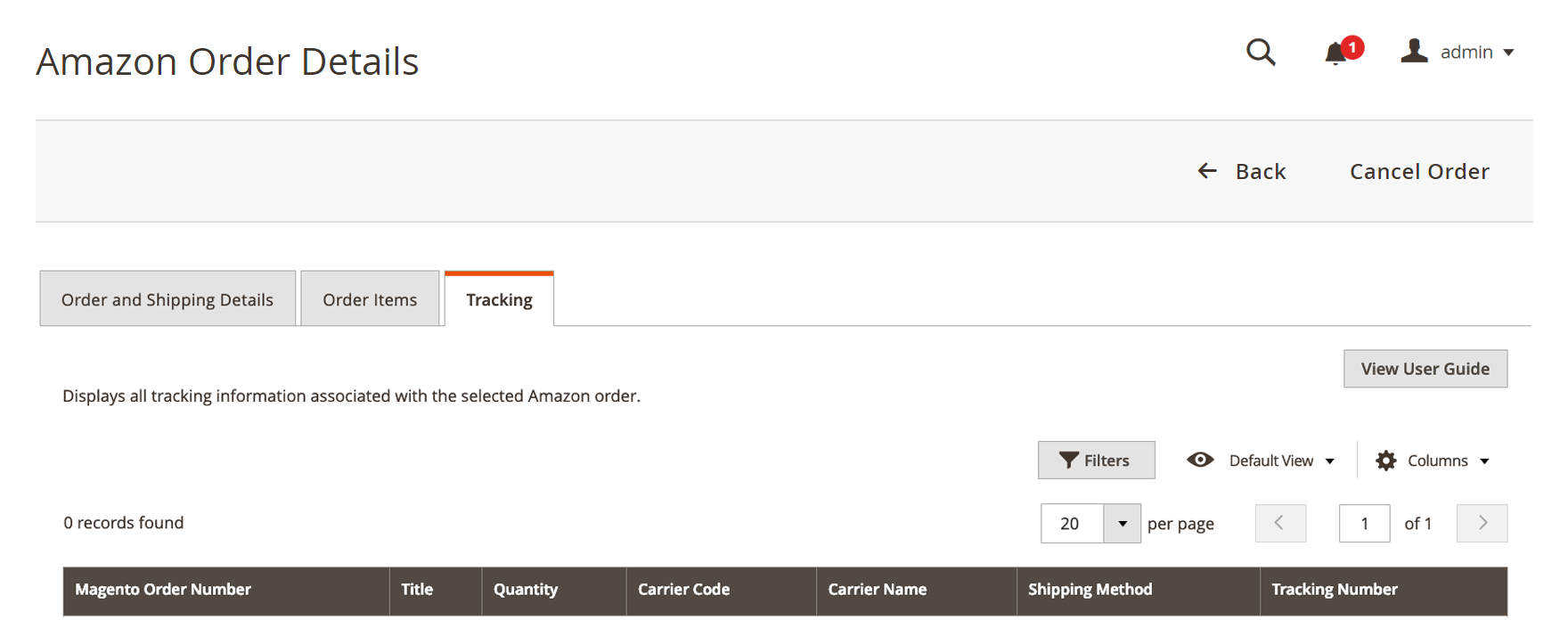
Task: Expand the admin account dropdown arrow
Action: 1508,53
